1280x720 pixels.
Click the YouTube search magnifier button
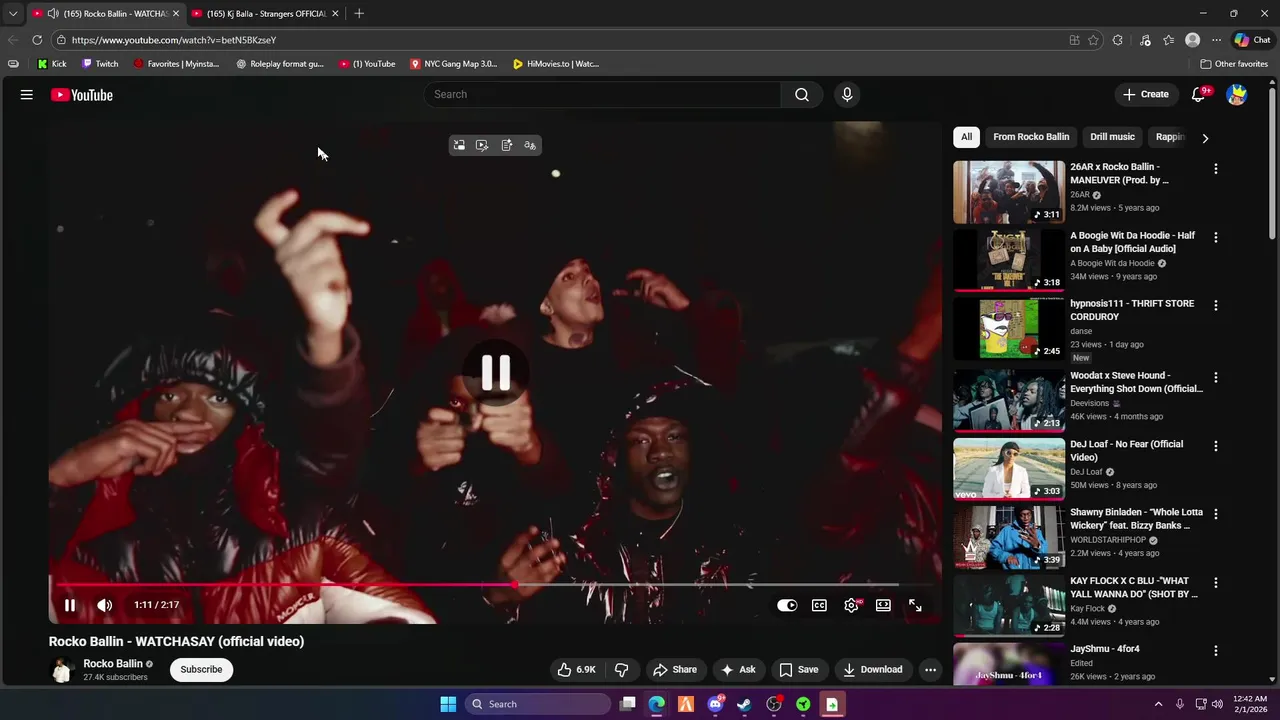(802, 94)
